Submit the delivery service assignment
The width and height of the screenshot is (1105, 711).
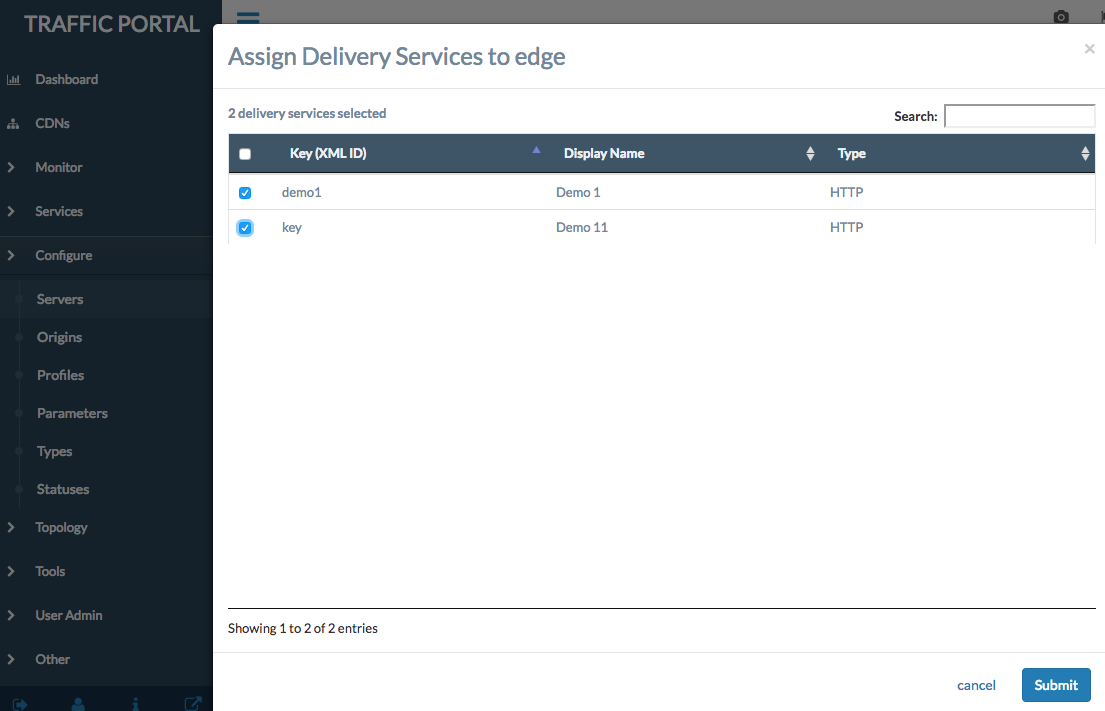point(1056,685)
